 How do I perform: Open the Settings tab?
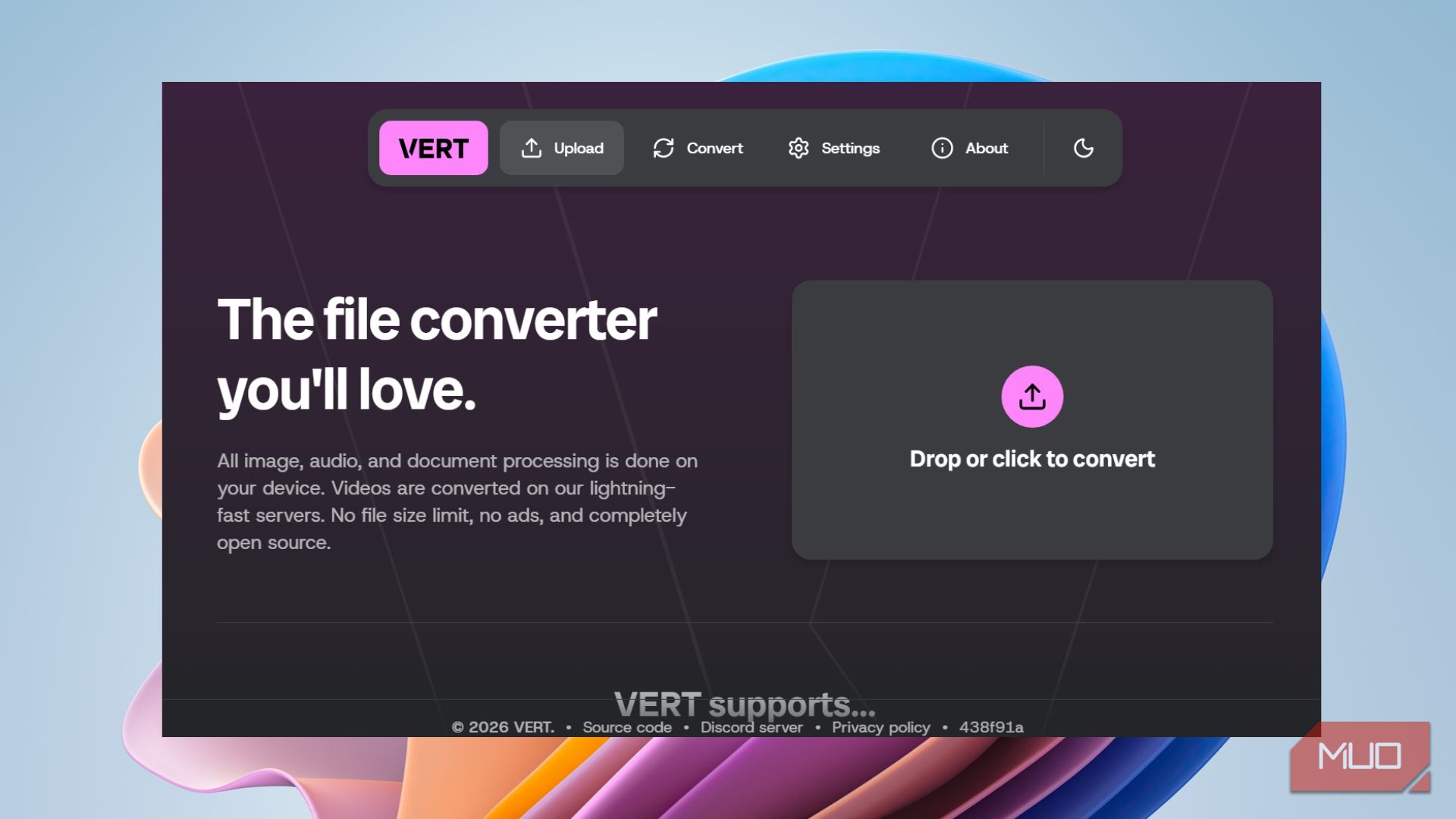[834, 148]
